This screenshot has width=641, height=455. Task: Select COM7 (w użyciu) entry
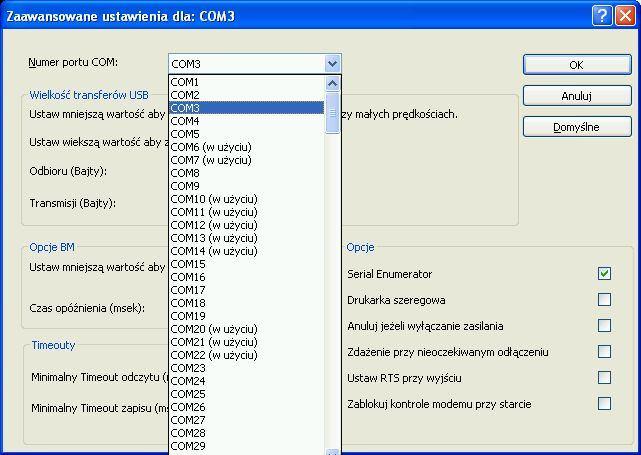[247, 160]
